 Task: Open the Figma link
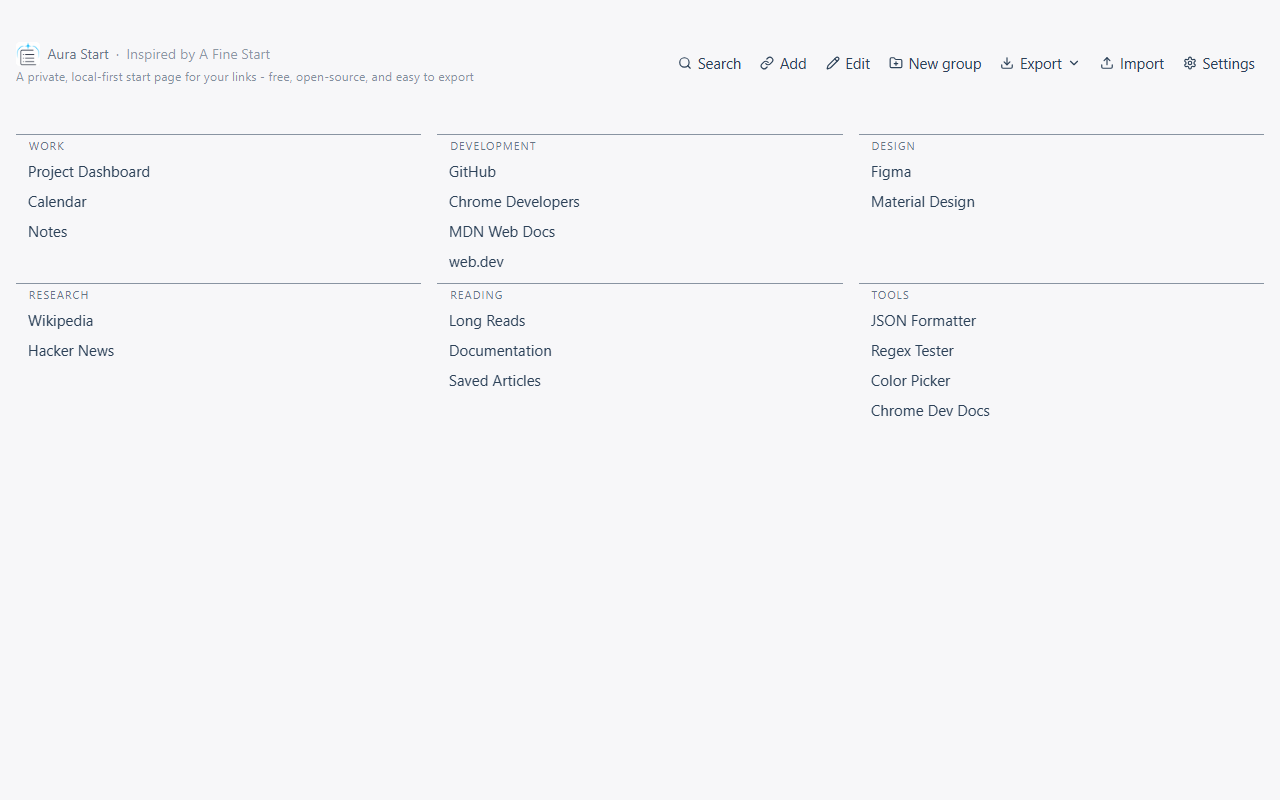tap(891, 172)
